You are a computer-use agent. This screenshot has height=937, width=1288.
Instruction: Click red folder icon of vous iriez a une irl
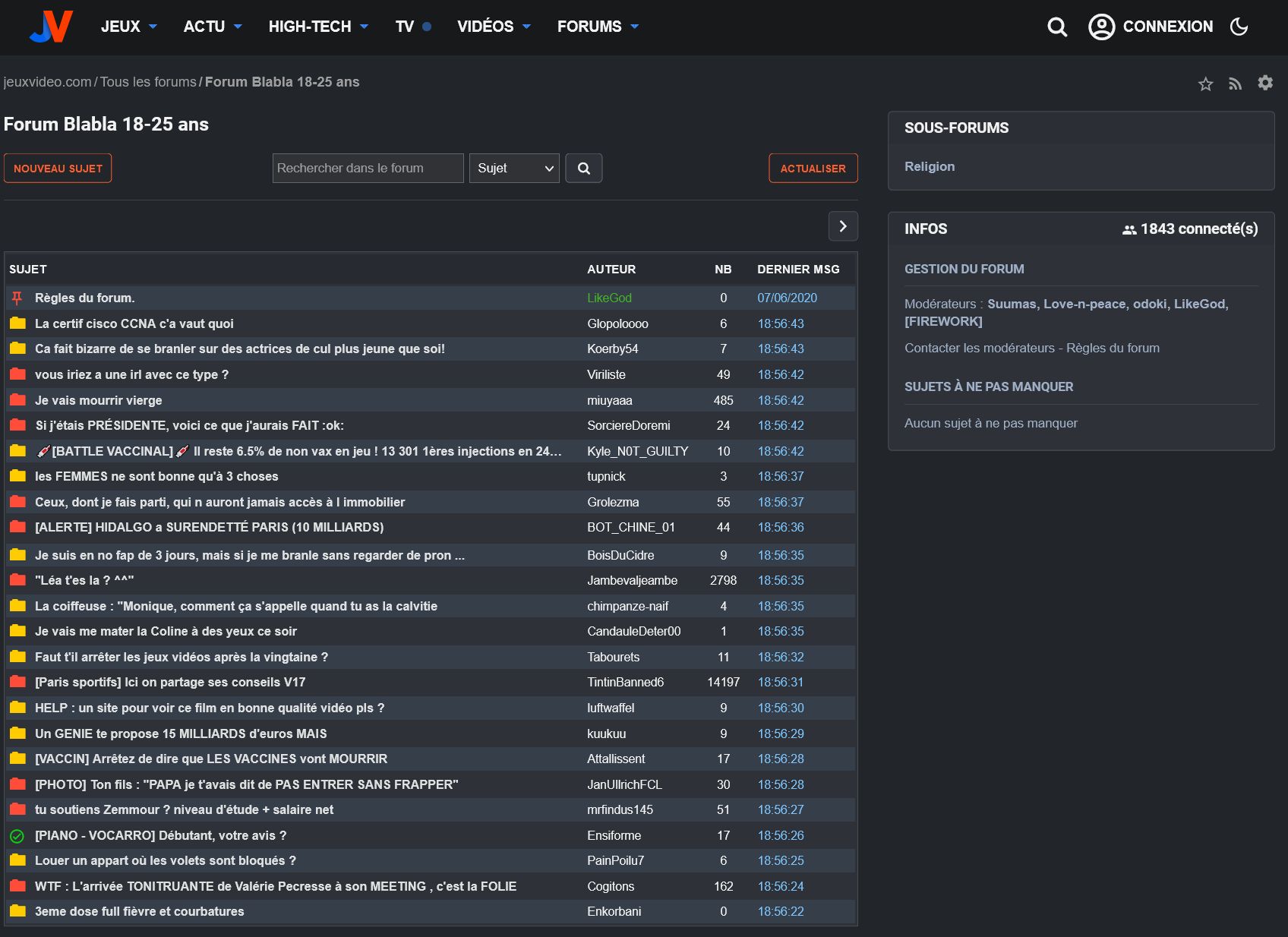pos(17,374)
